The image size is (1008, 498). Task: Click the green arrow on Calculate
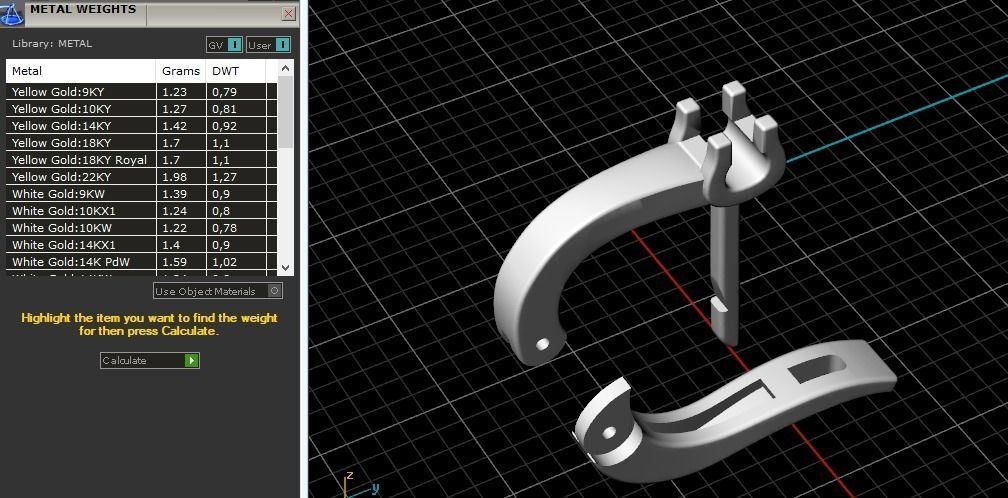pyautogui.click(x=192, y=360)
